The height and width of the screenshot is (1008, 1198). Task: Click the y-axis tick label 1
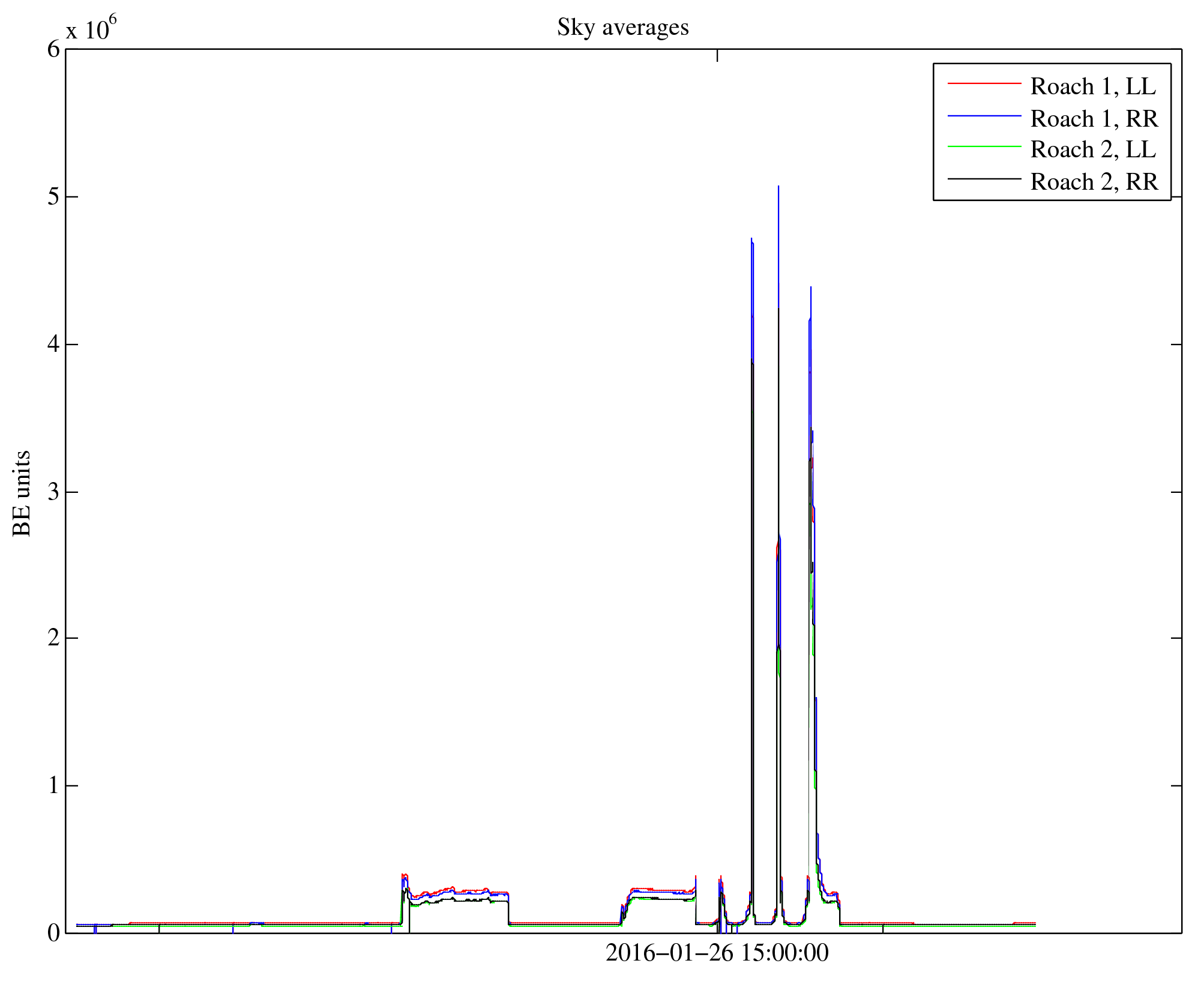(54, 785)
